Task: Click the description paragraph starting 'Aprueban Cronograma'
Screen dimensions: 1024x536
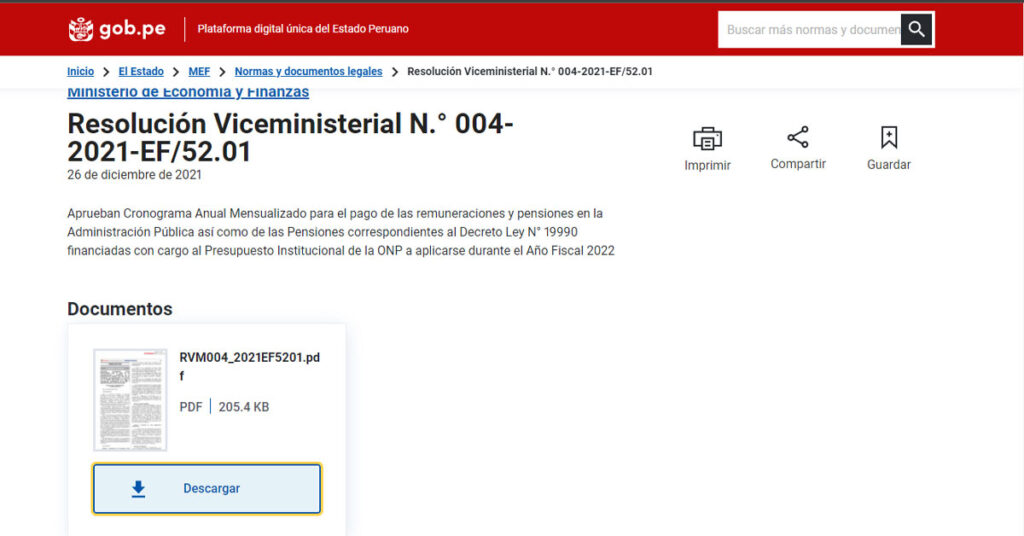Action: pos(341,232)
